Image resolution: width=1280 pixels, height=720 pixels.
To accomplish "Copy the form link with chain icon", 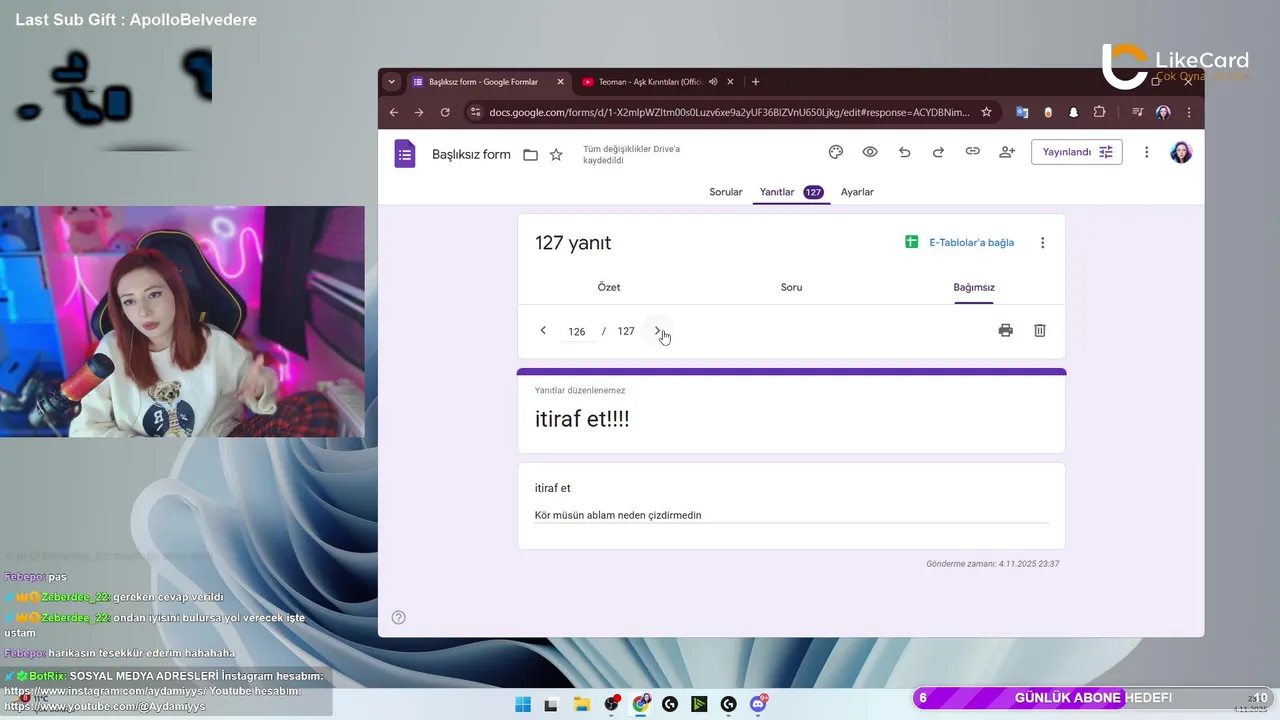I will (x=972, y=152).
